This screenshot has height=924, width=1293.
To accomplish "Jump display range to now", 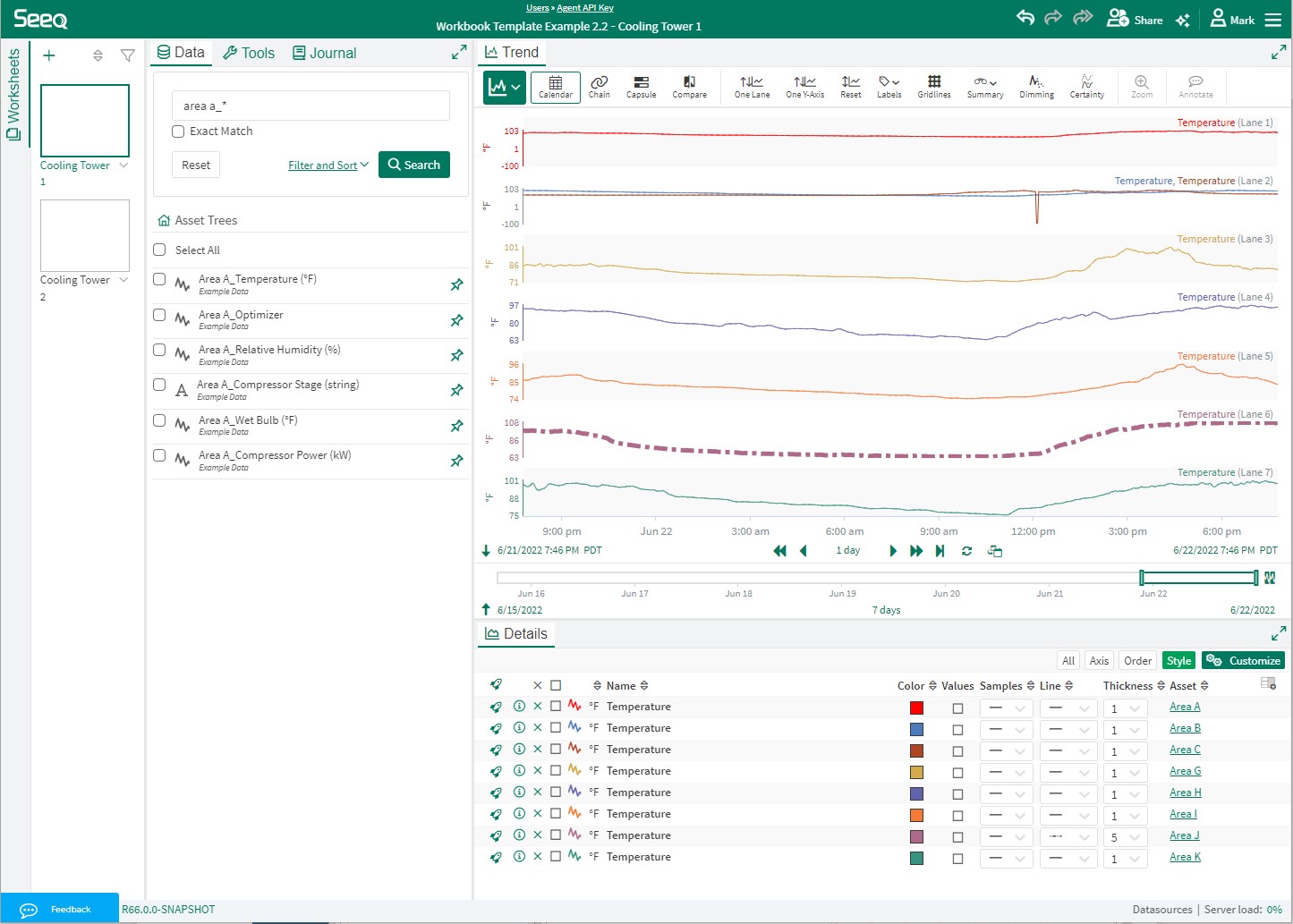I will tap(940, 551).
